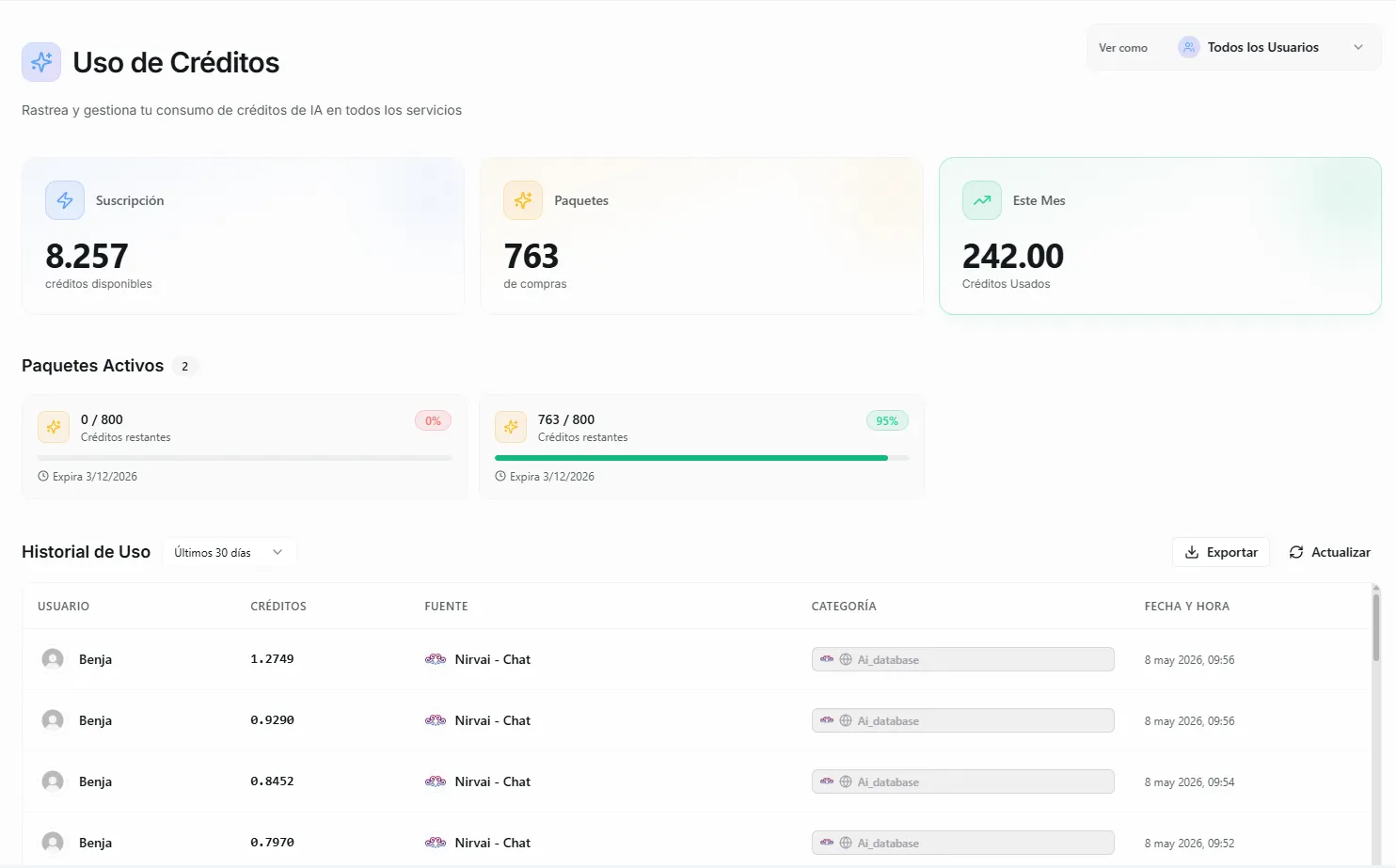1396x868 pixels.
Task: Click the Nirvai logo in the 0.7970 row
Action: tap(436, 843)
